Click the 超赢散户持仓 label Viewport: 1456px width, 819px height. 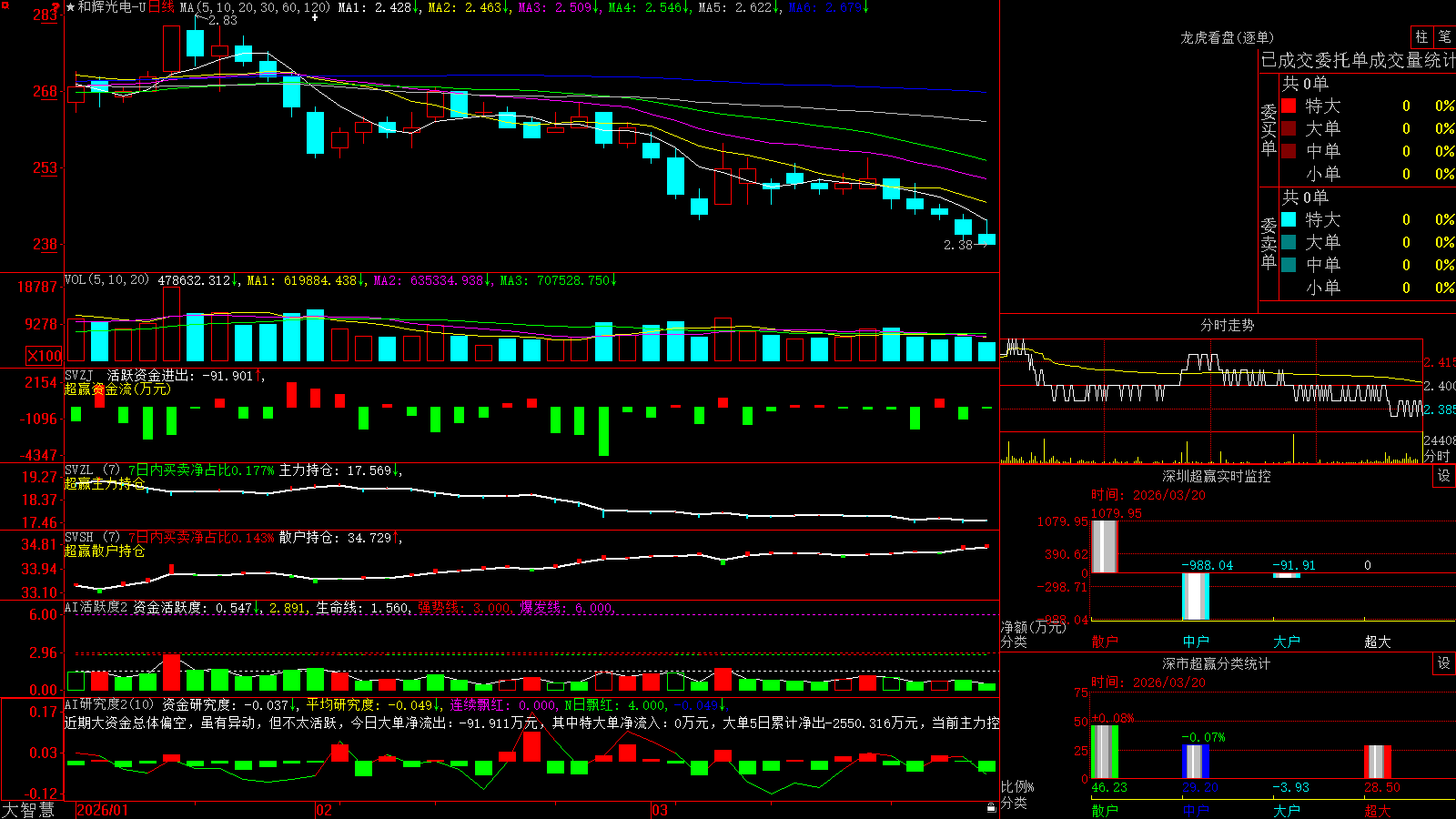(x=104, y=551)
